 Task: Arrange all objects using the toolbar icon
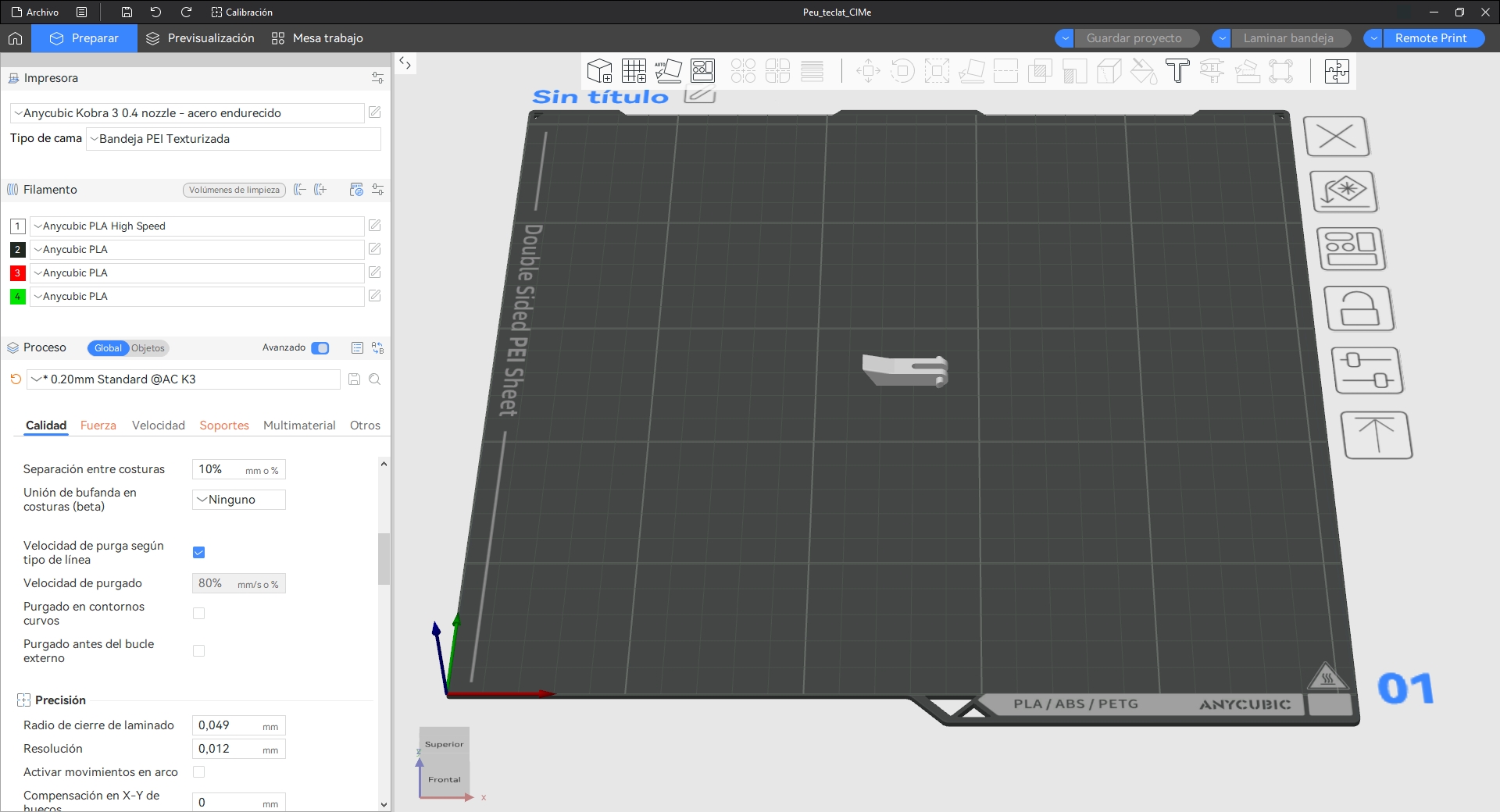(x=702, y=71)
